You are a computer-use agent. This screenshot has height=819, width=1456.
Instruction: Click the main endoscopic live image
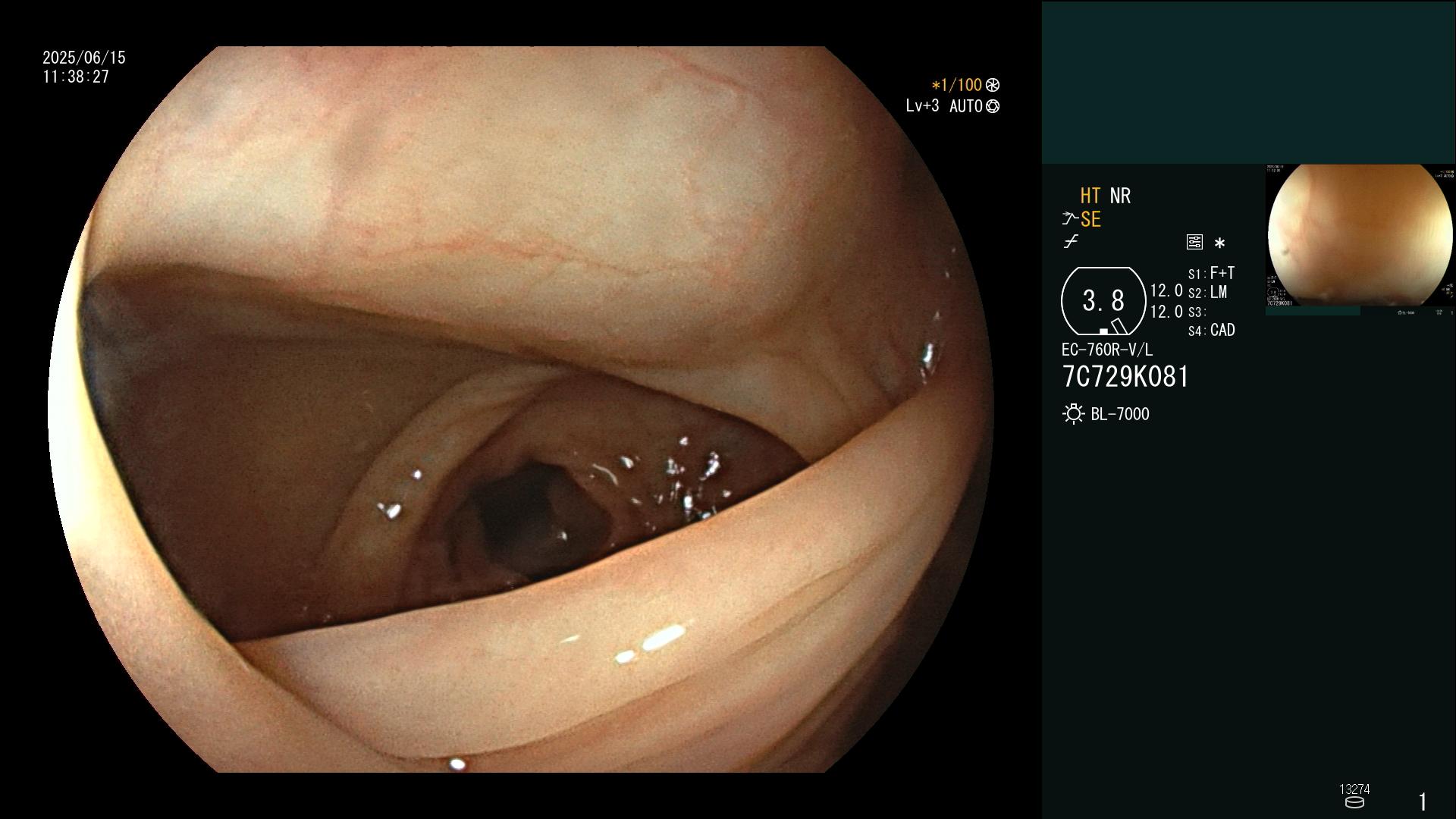tap(521, 409)
